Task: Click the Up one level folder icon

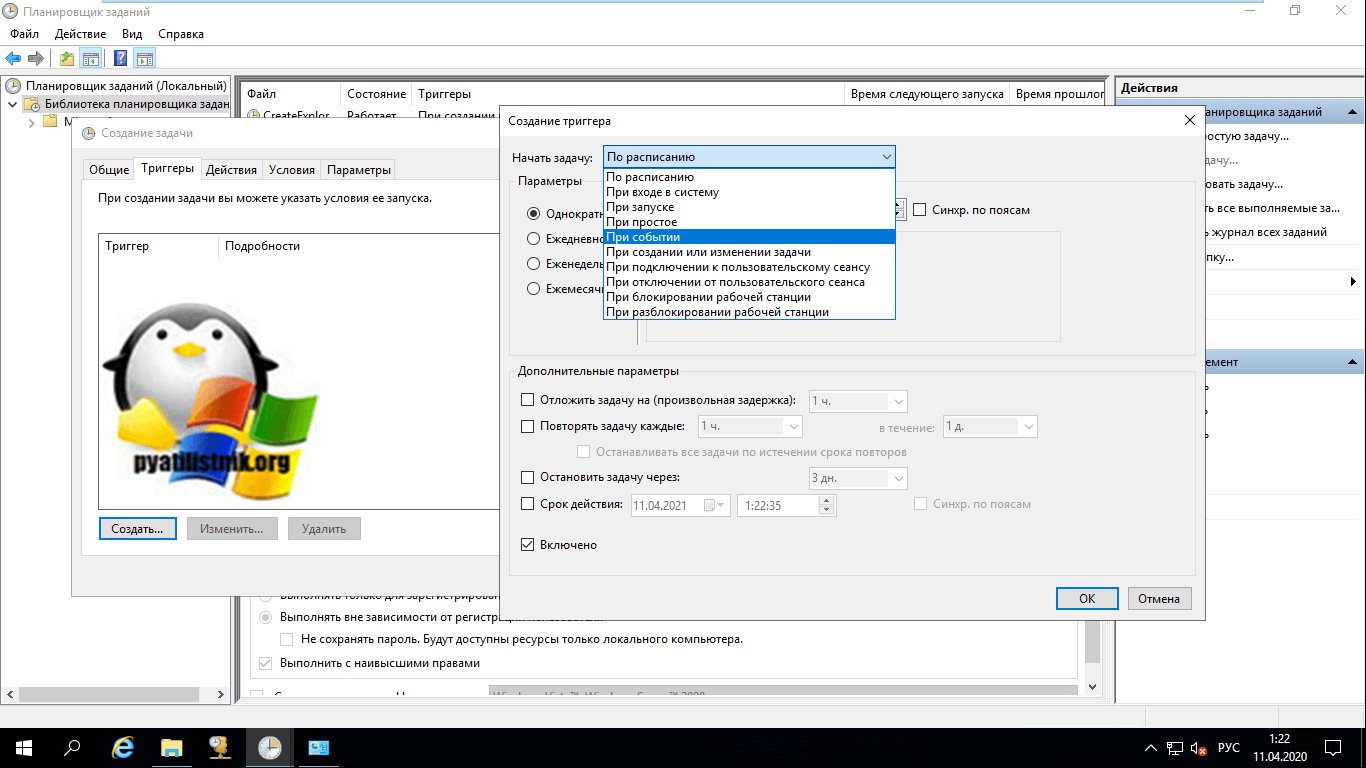Action: (66, 59)
